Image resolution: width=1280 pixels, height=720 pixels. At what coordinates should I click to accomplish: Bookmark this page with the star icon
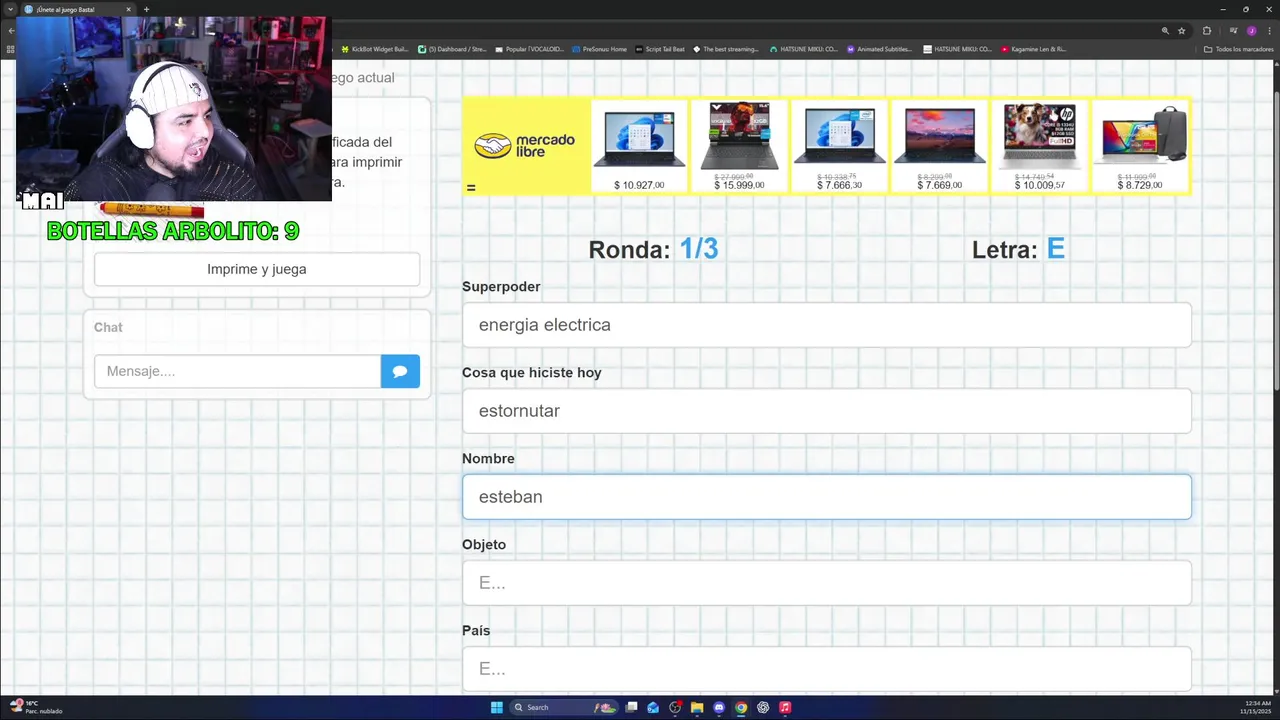(x=1181, y=31)
